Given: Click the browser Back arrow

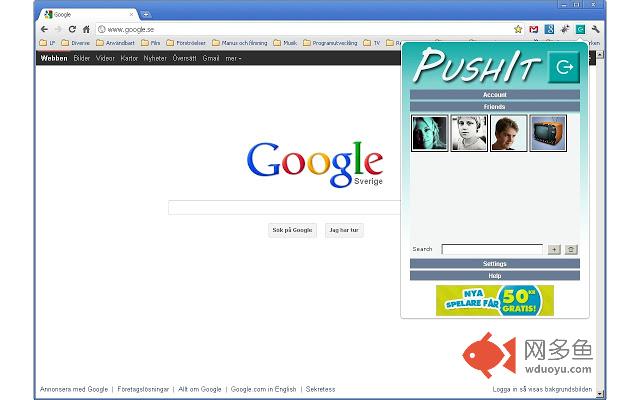Looking at the screenshot, I should [44, 29].
